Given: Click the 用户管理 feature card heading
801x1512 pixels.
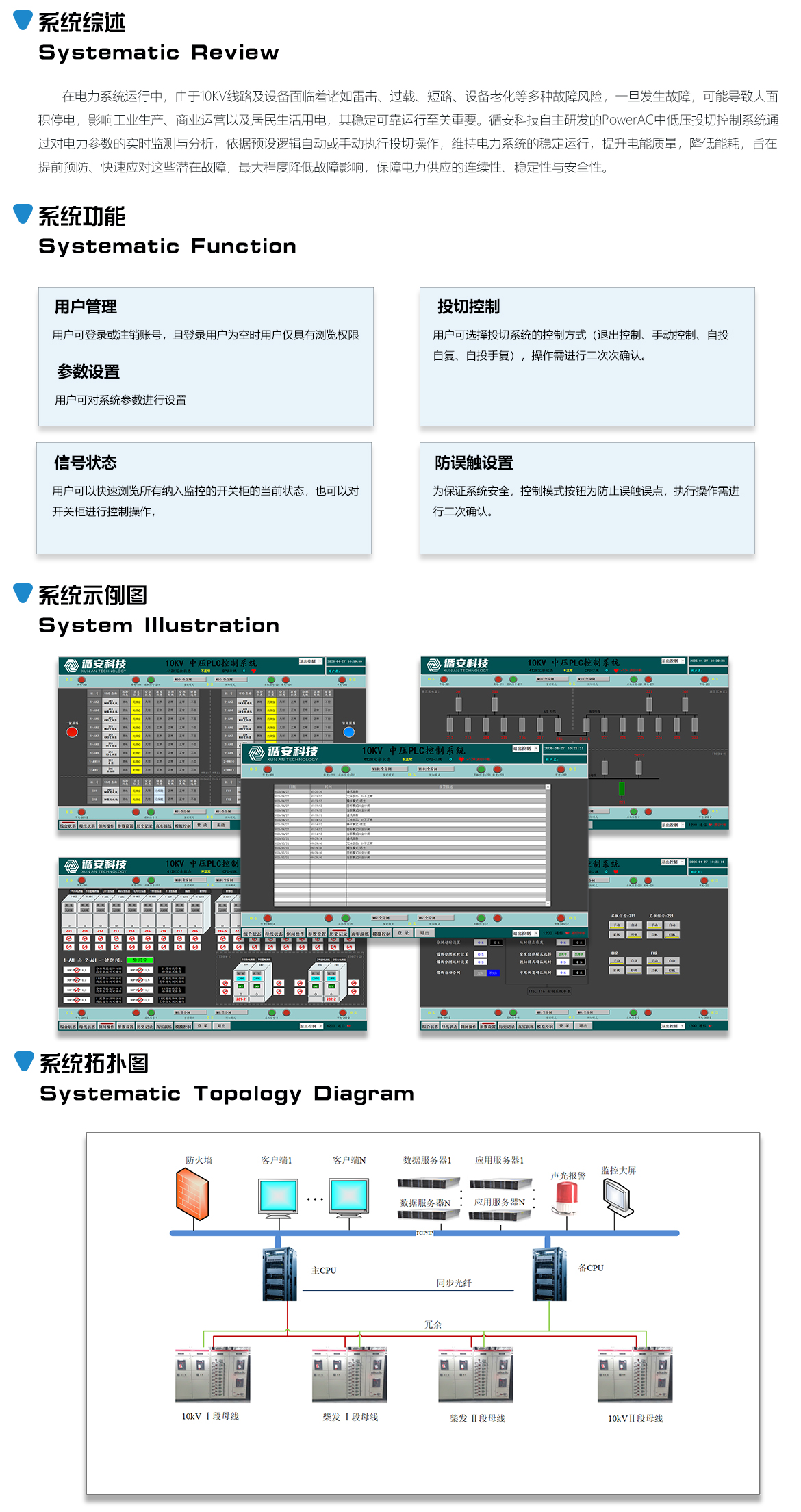Looking at the screenshot, I should [x=86, y=307].
